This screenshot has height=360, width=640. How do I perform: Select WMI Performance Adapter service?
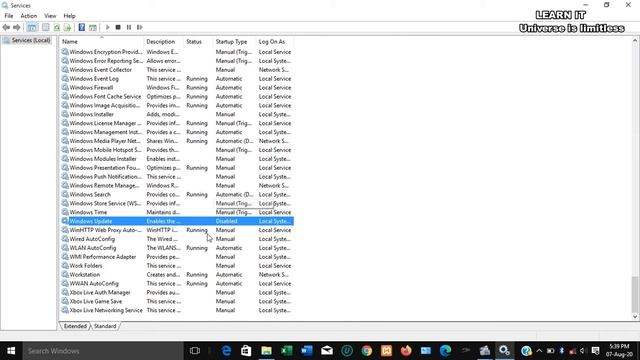coord(177,257)
